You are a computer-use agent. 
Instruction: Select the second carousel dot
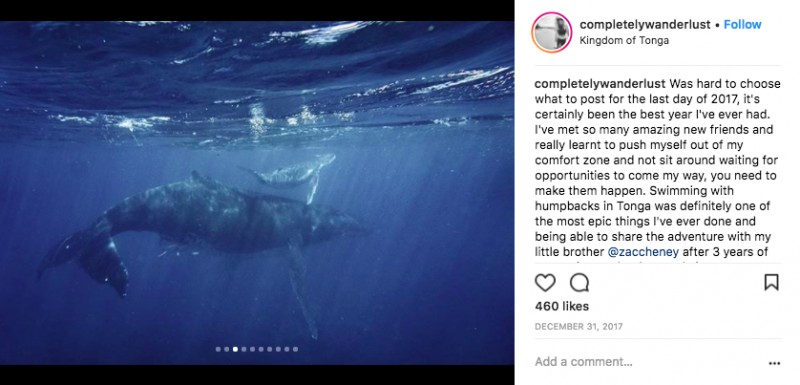(x=227, y=349)
